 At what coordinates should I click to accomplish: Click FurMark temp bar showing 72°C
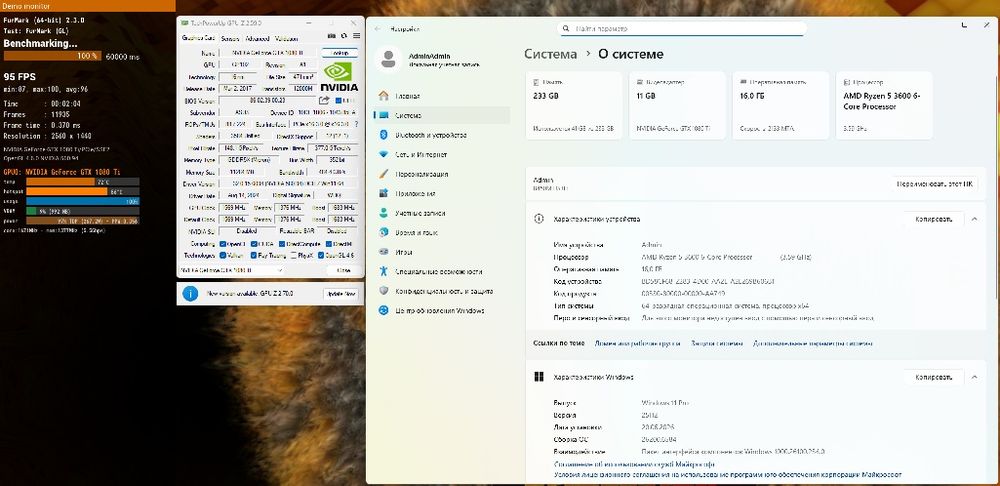pyautogui.click(x=83, y=182)
